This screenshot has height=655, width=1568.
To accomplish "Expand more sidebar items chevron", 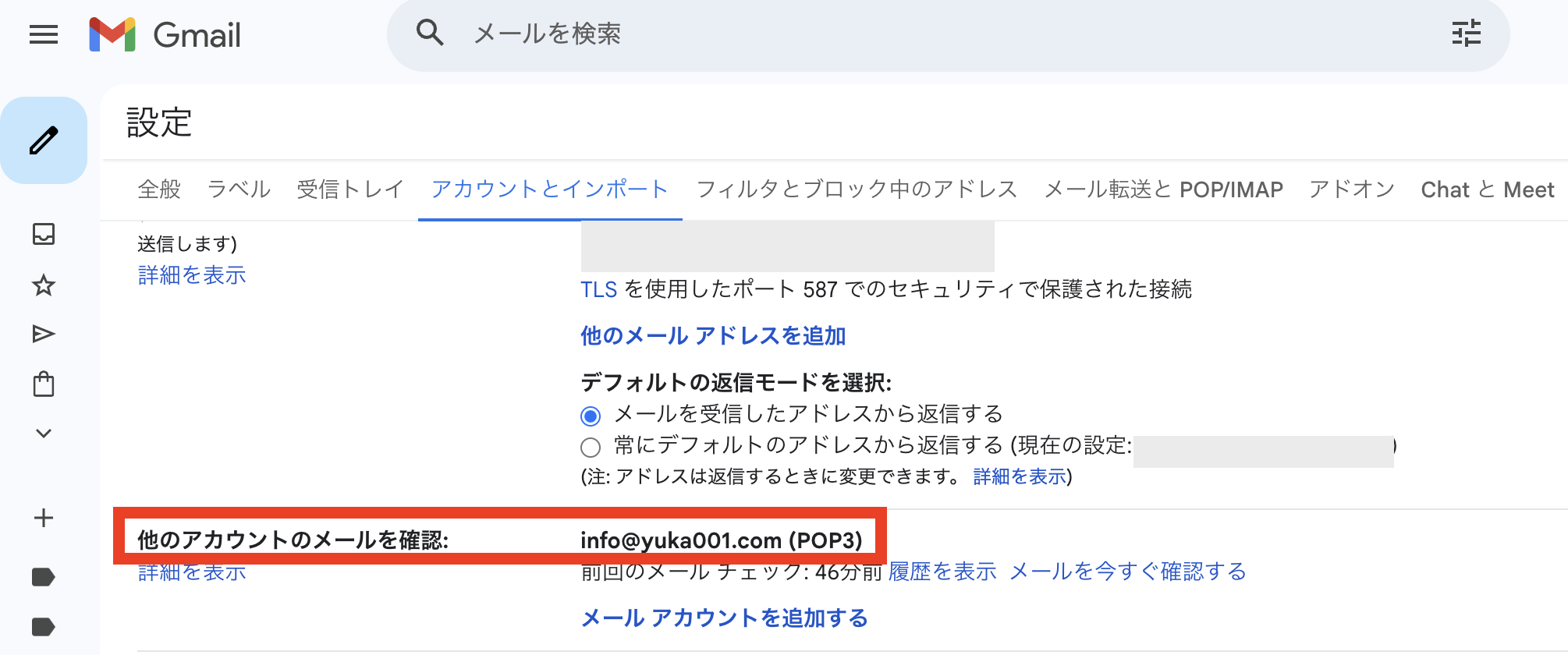I will click(44, 434).
